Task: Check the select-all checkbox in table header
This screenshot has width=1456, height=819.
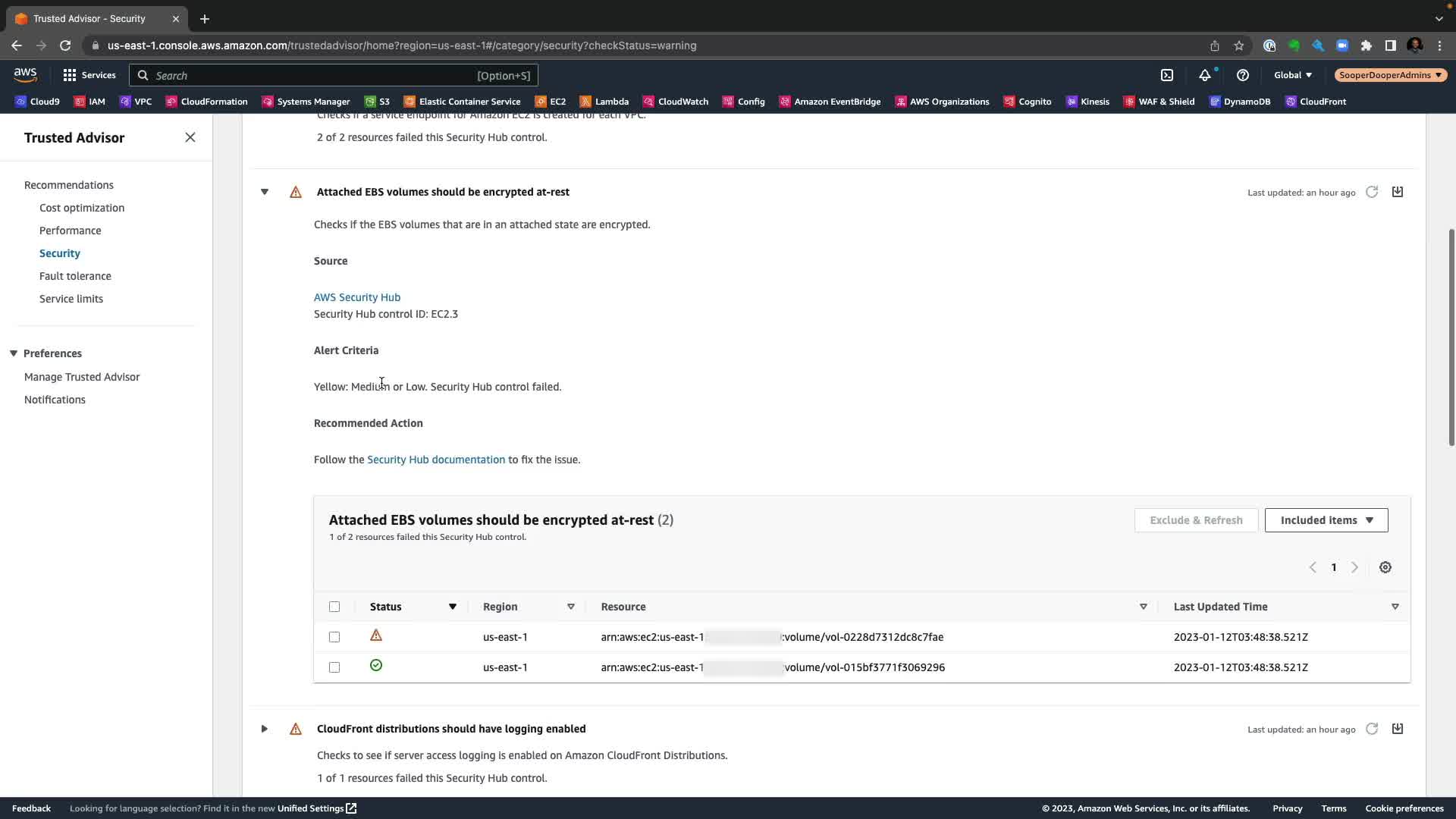Action: pos(334,607)
